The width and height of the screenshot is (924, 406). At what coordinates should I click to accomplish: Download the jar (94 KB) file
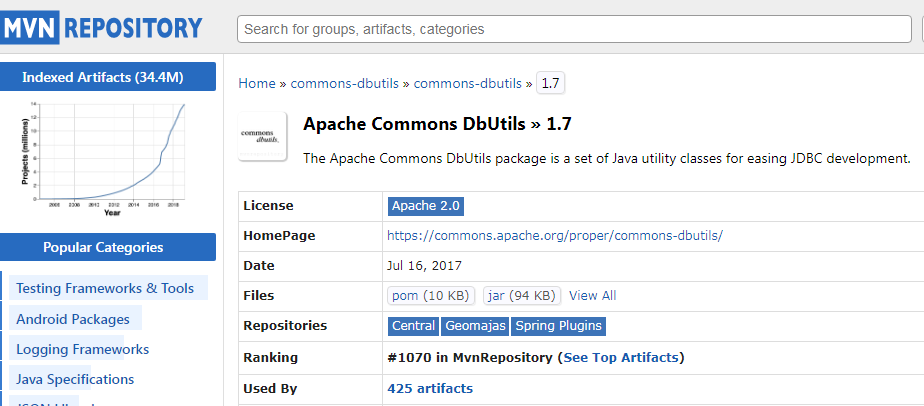pyautogui.click(x=522, y=295)
